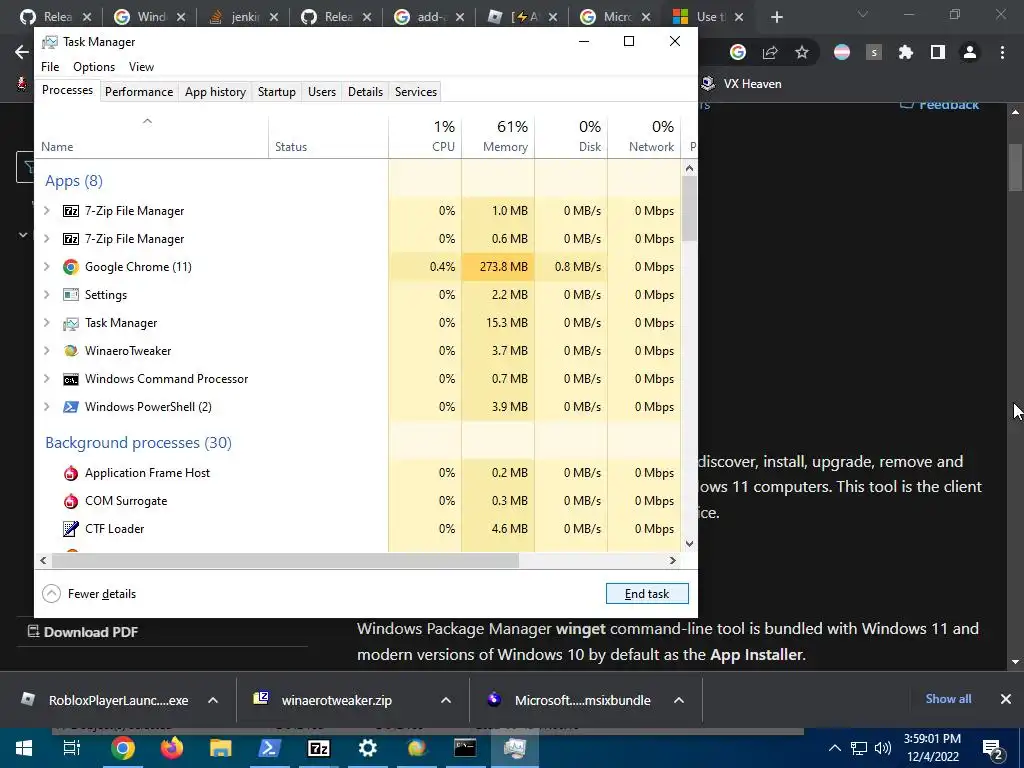Click the 7-Zip File Manager icon with 0.6 MB memory
Image resolution: width=1024 pixels, height=768 pixels.
click(71, 239)
